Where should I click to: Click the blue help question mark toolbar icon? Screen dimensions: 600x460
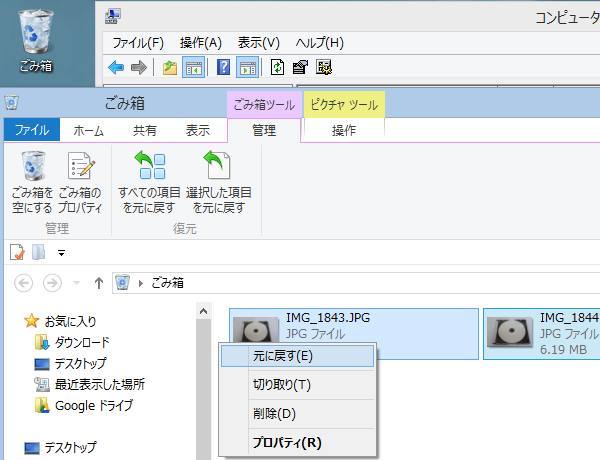[x=224, y=68]
